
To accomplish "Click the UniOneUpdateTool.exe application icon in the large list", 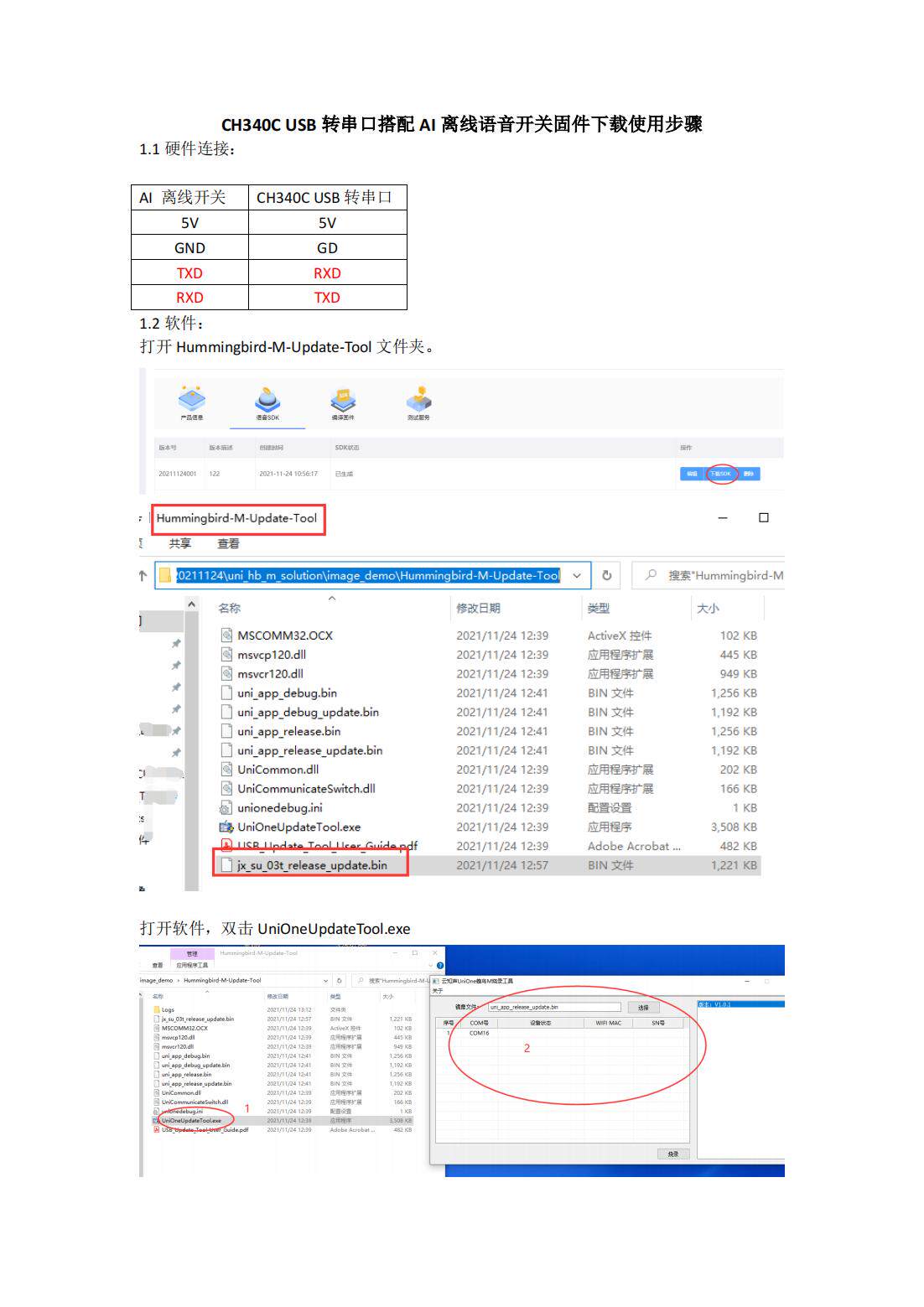I will click(x=226, y=827).
